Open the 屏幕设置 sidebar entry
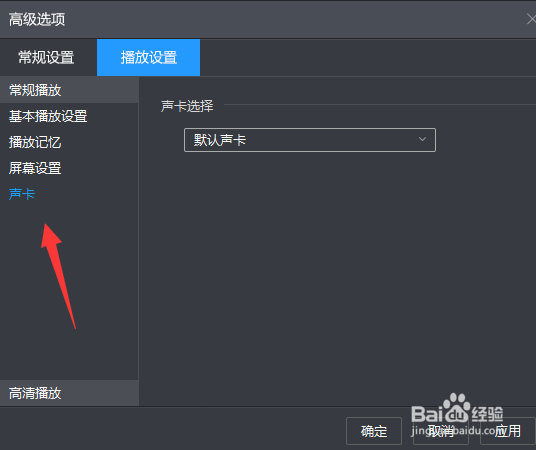 [x=35, y=168]
